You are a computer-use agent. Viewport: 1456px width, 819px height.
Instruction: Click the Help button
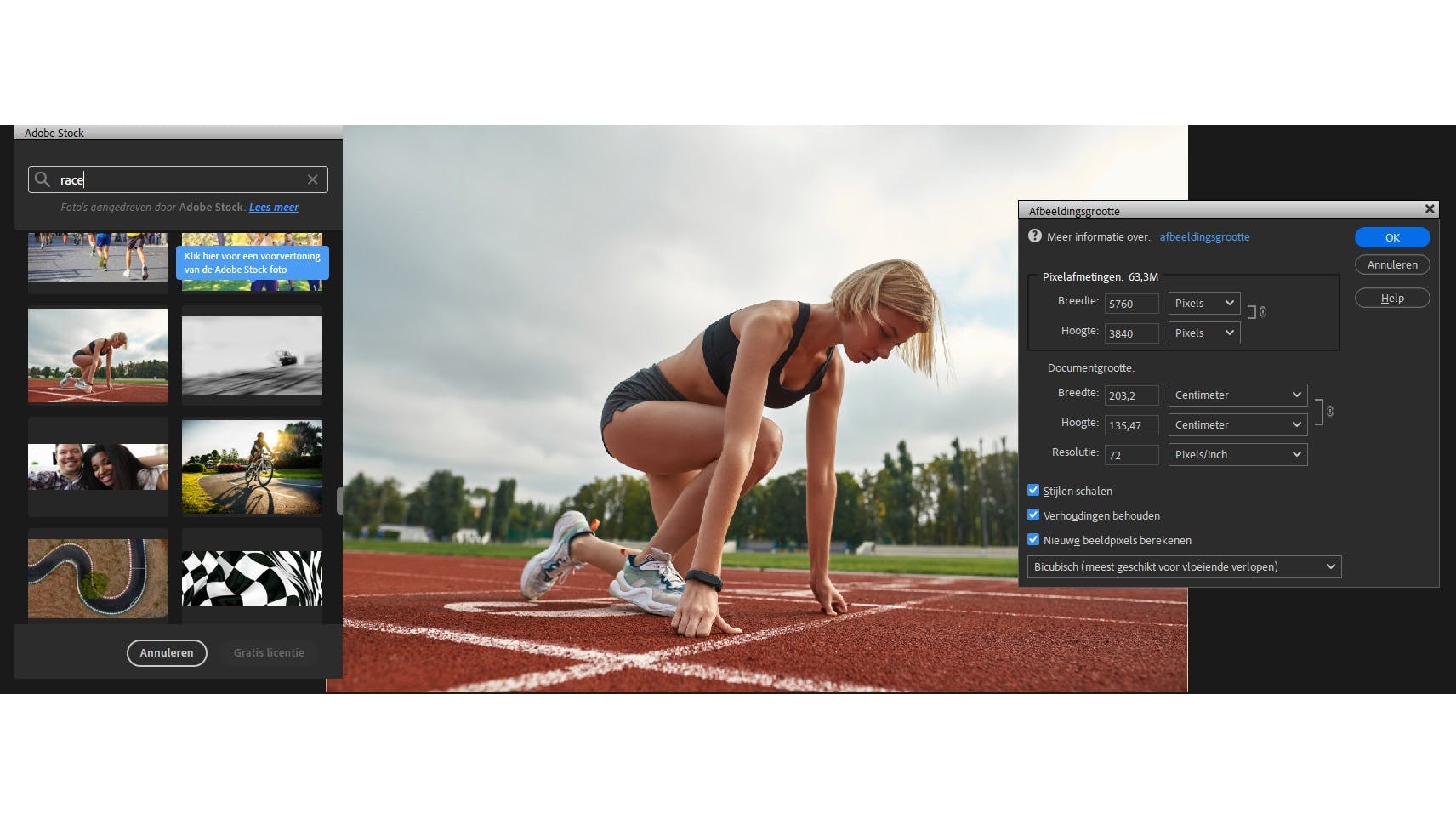pos(1392,299)
